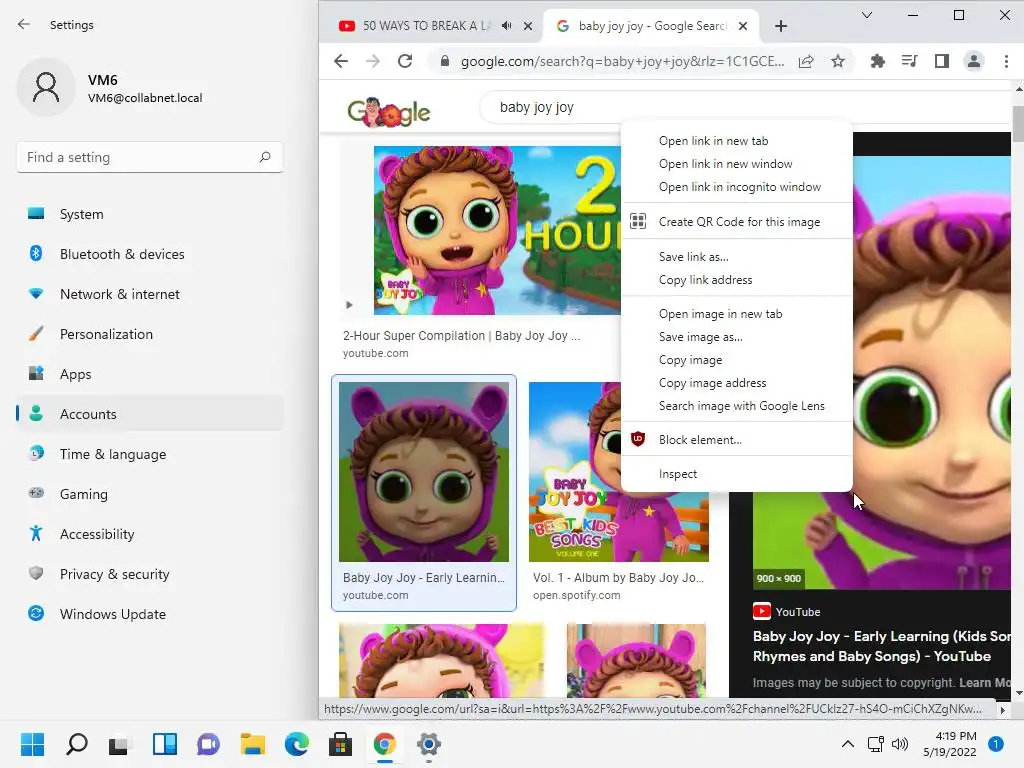Mute audio on the YouTube tab speaker icon
1024x768 pixels.
click(x=507, y=26)
